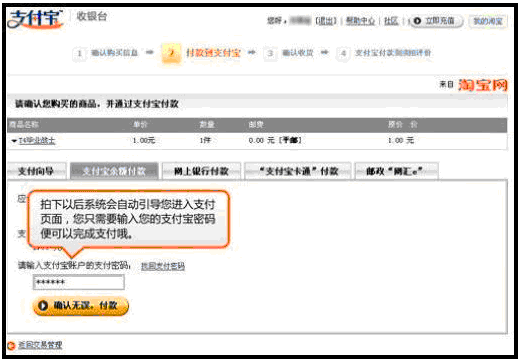The height and width of the screenshot is (361, 520).
Task: Click the 邮费 column header
Action: pos(256,125)
